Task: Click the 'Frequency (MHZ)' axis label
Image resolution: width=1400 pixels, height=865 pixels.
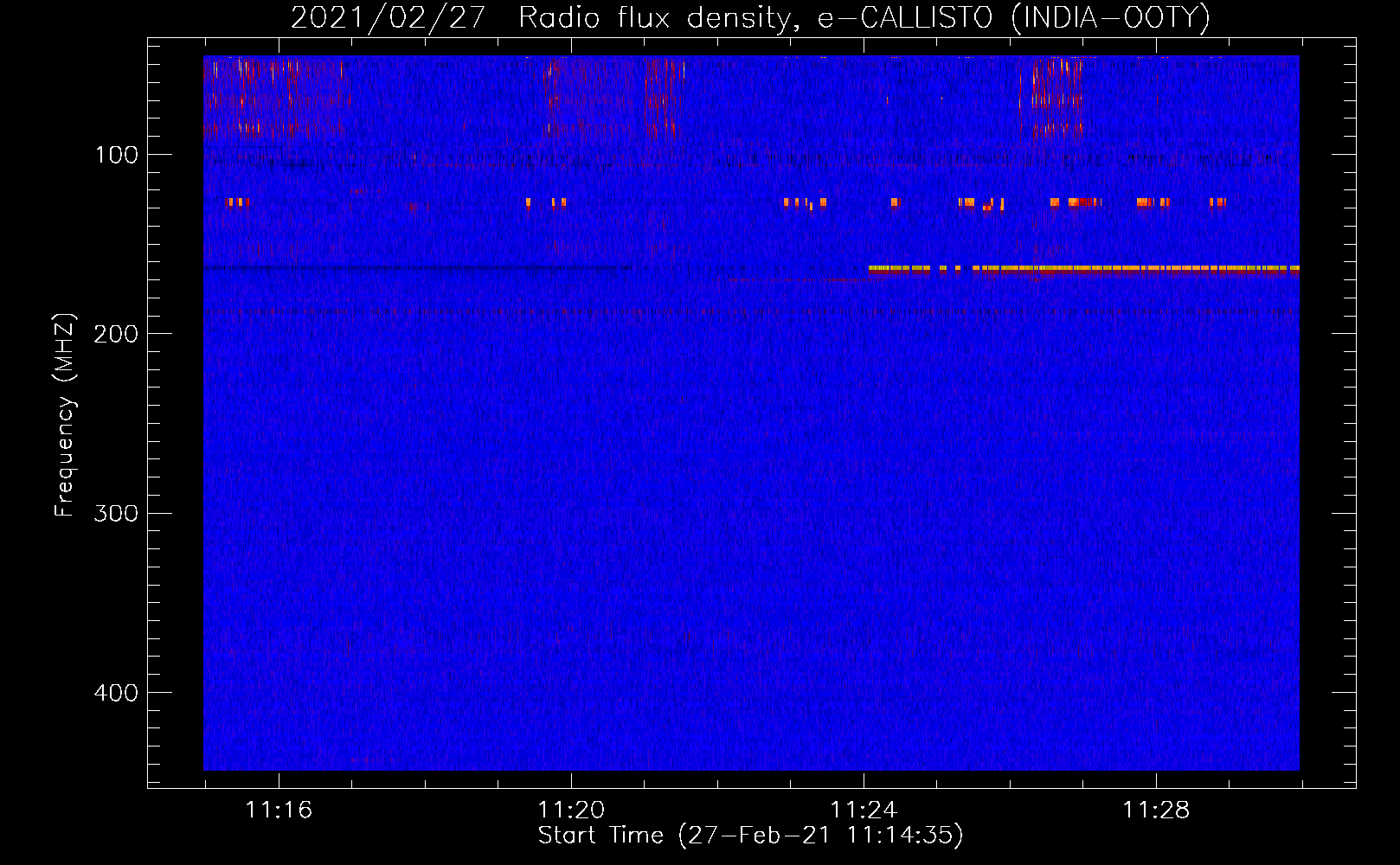Action: tap(65, 414)
